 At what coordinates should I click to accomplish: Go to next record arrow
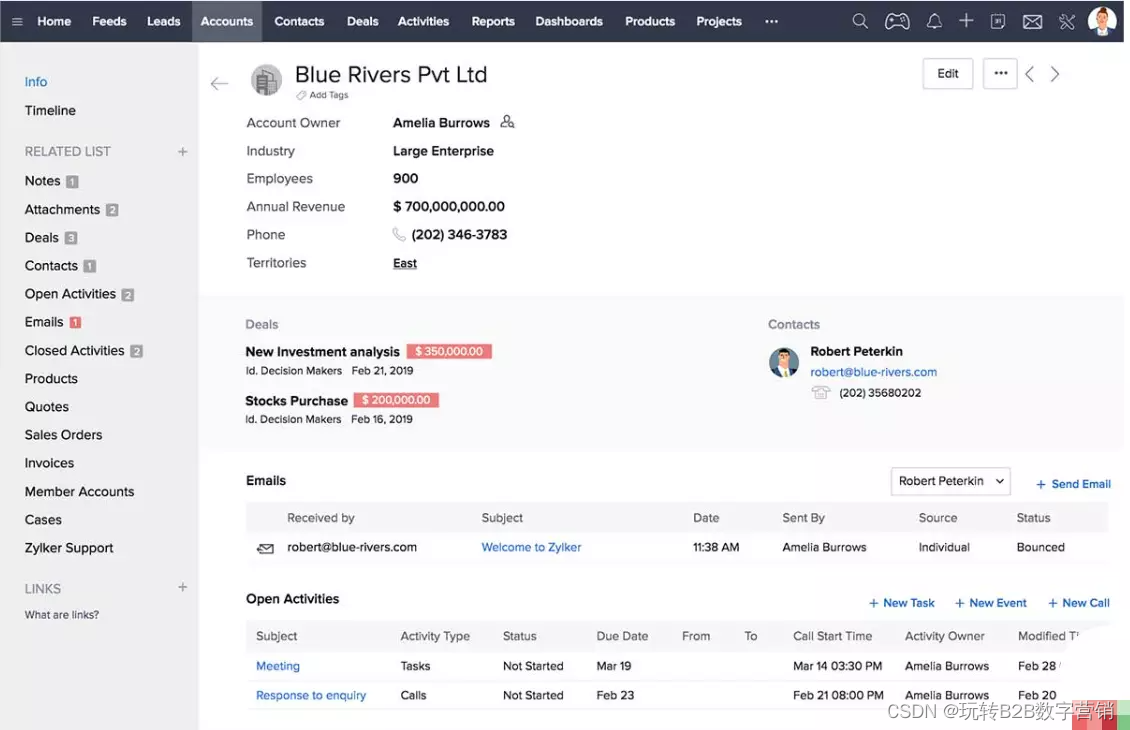[1055, 74]
